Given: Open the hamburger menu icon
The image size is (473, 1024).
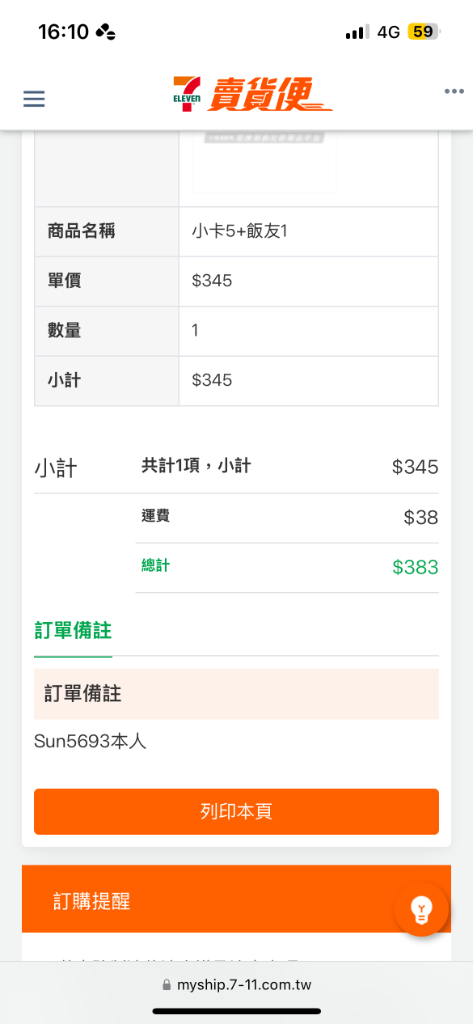Looking at the screenshot, I should tap(34, 99).
